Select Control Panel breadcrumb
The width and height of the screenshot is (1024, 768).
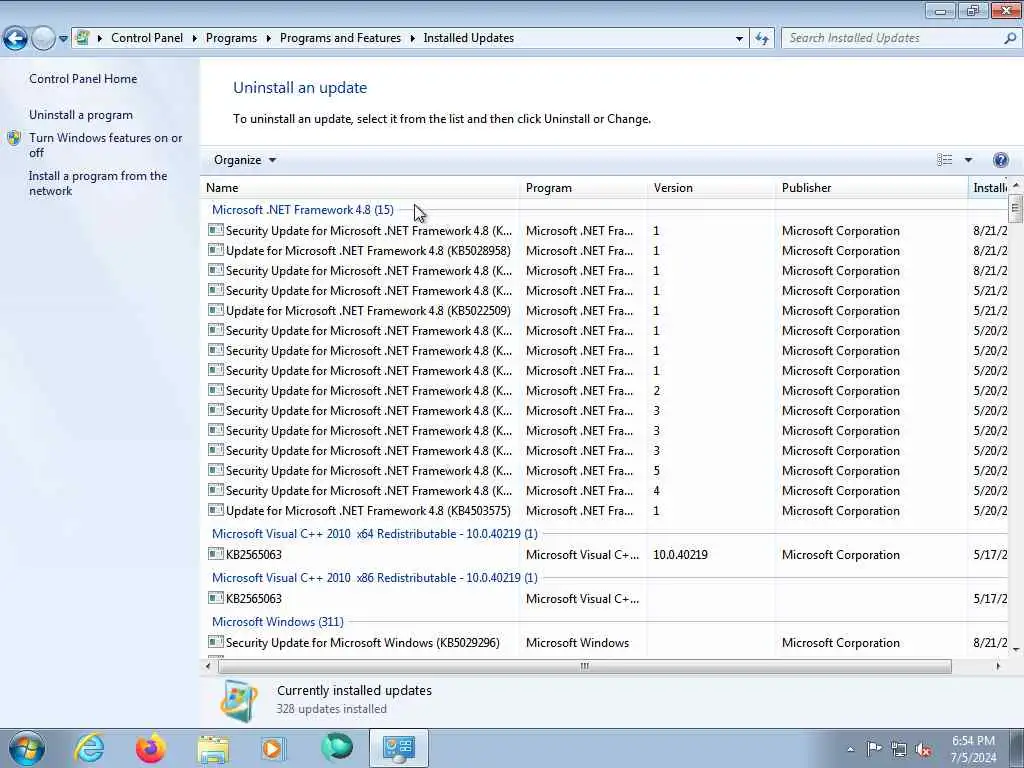(147, 38)
